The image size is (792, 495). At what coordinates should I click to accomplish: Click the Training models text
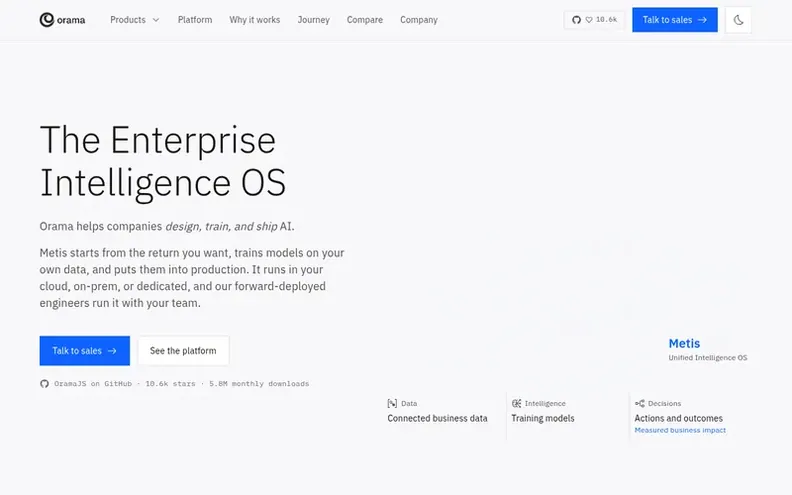point(542,418)
